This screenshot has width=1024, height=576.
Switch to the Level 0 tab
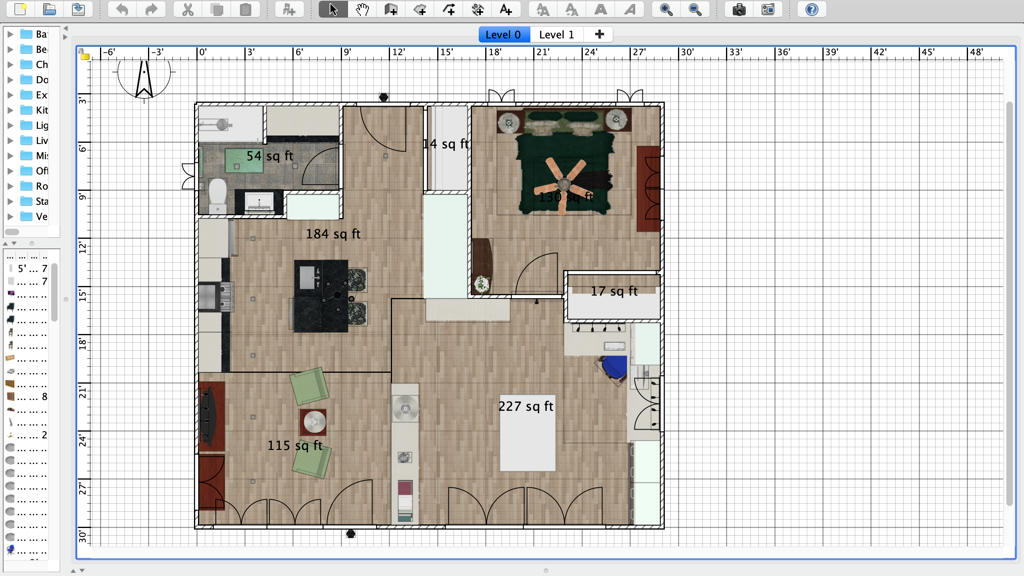tap(504, 35)
